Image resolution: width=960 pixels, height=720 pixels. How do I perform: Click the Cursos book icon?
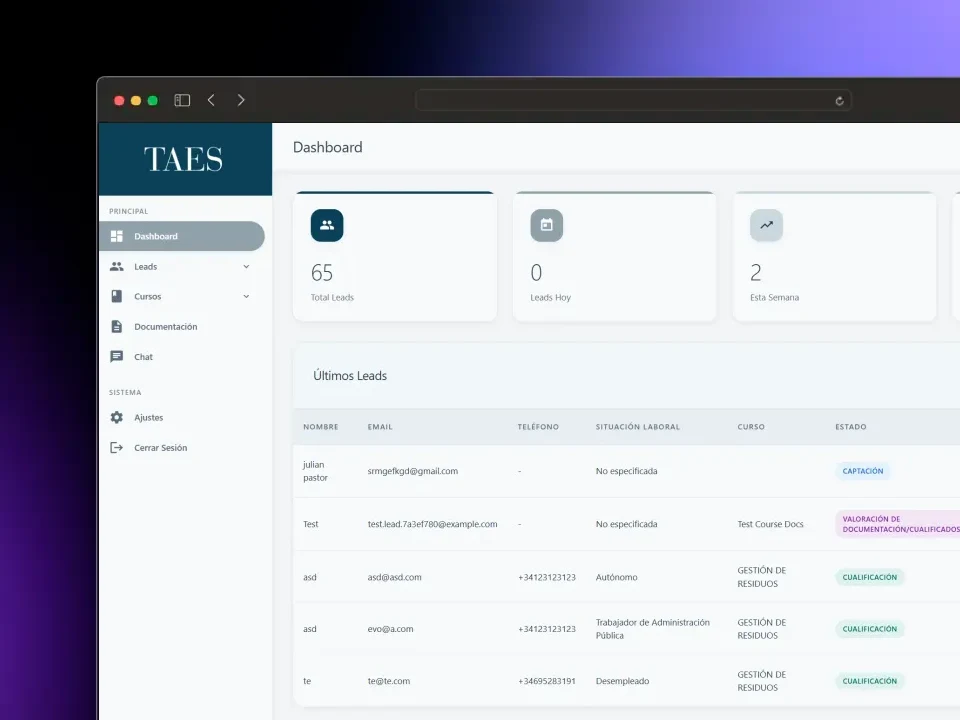[116, 296]
